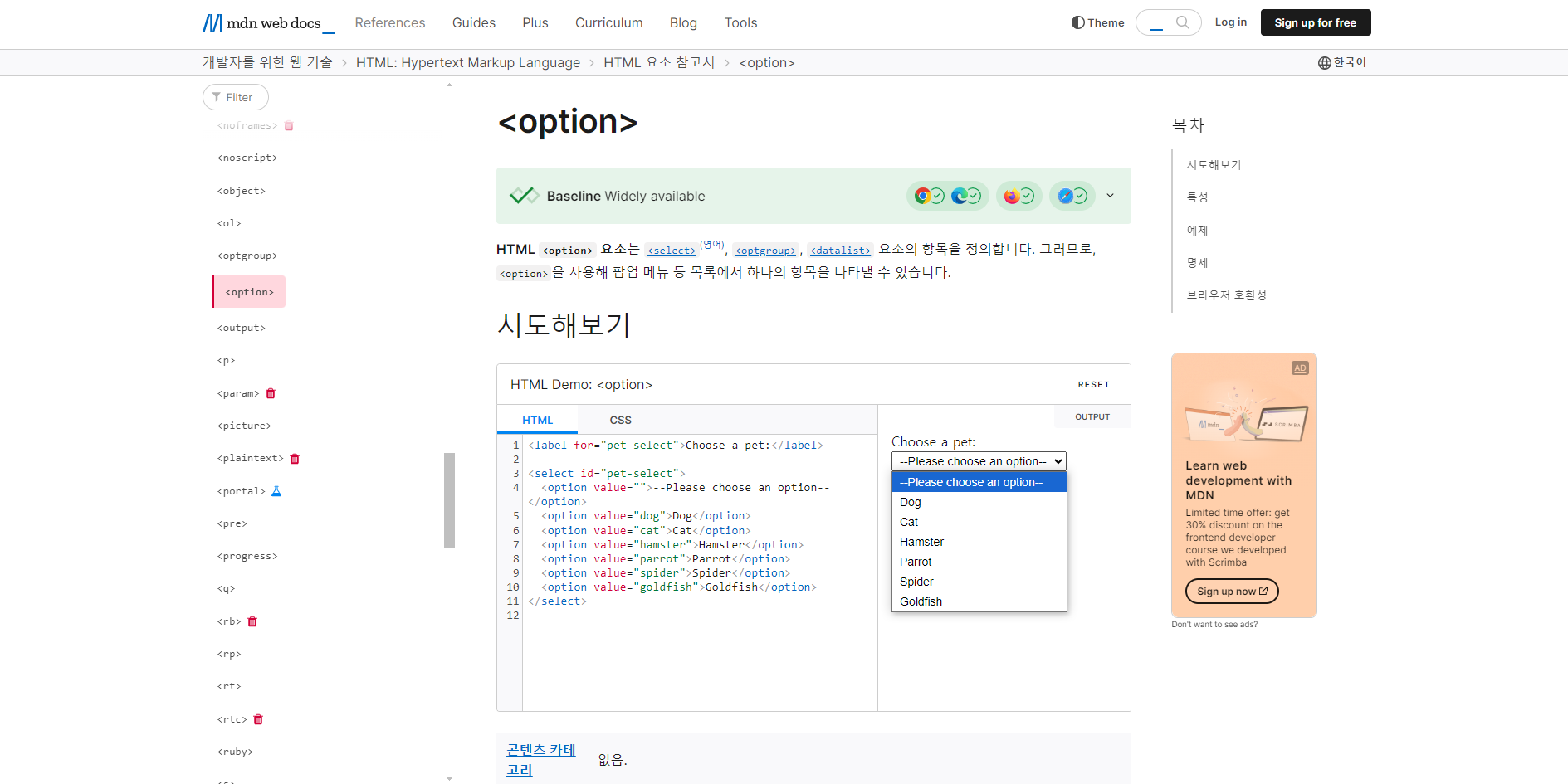Viewport: 1568px width, 784px height.
Task: Click the 콘텐츠 카테고리 link
Action: click(x=541, y=760)
